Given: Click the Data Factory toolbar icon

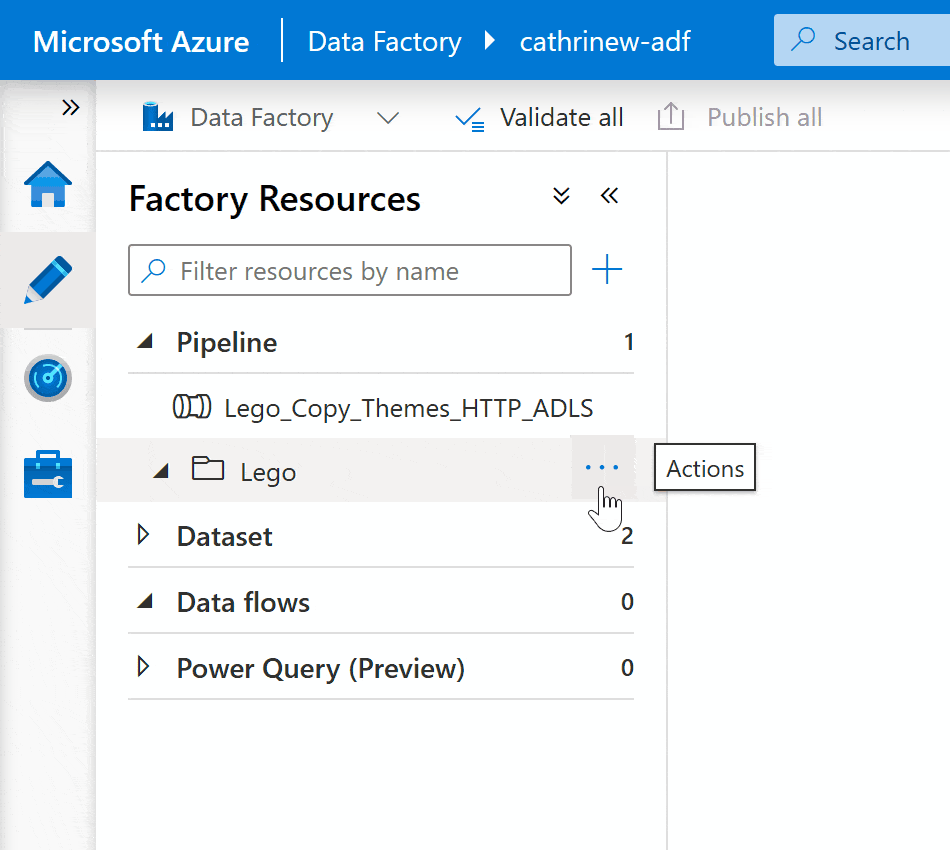Looking at the screenshot, I should click(x=158, y=118).
